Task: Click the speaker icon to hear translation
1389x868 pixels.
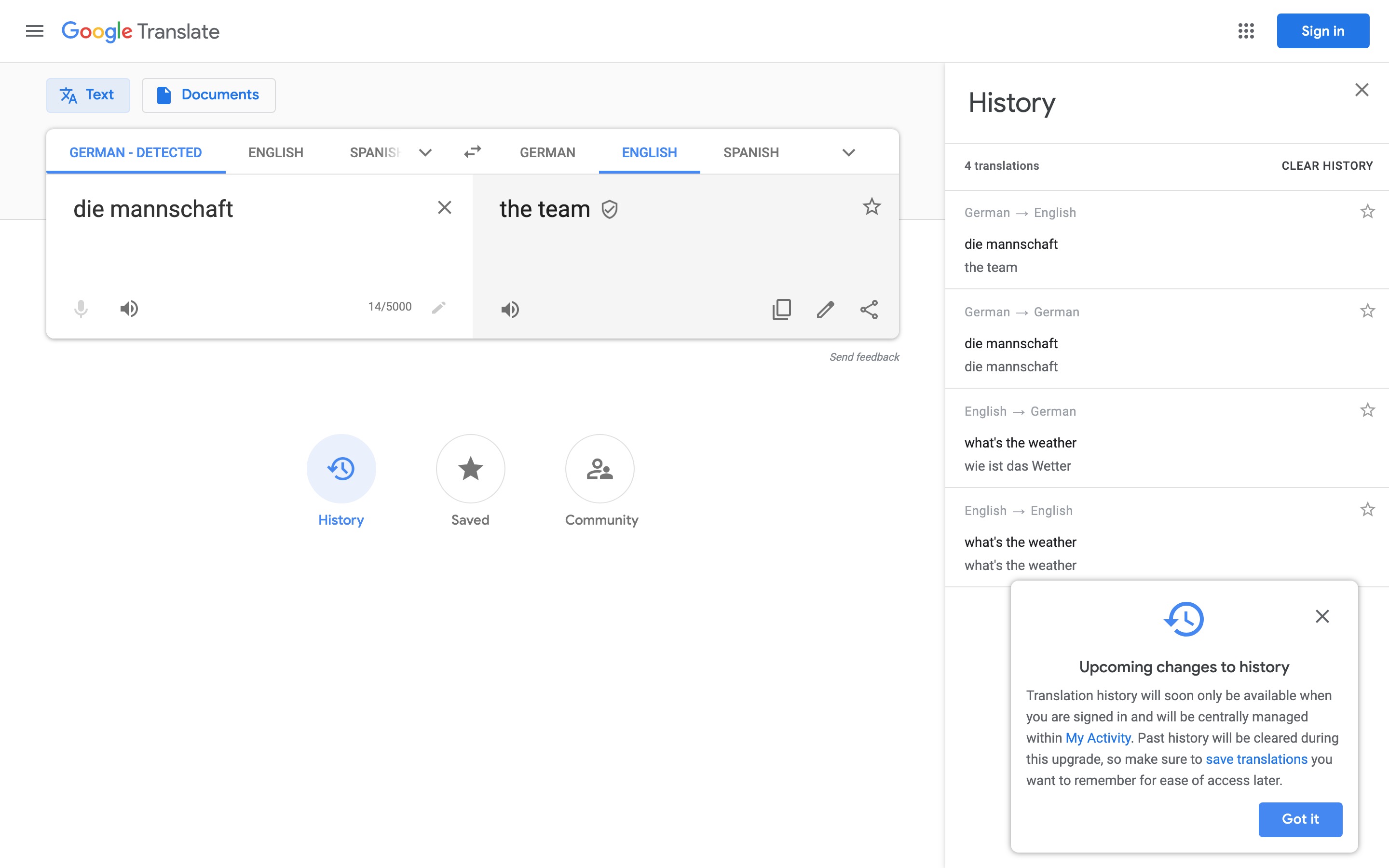Action: tap(510, 309)
